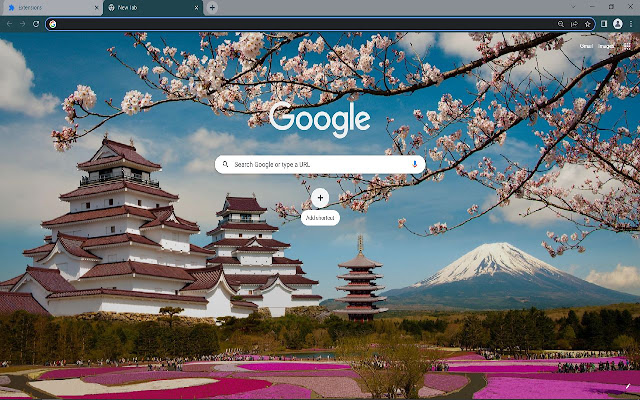This screenshot has width=640, height=400.
Task: Open the tab search dropdown chevron
Action: coord(573,7)
